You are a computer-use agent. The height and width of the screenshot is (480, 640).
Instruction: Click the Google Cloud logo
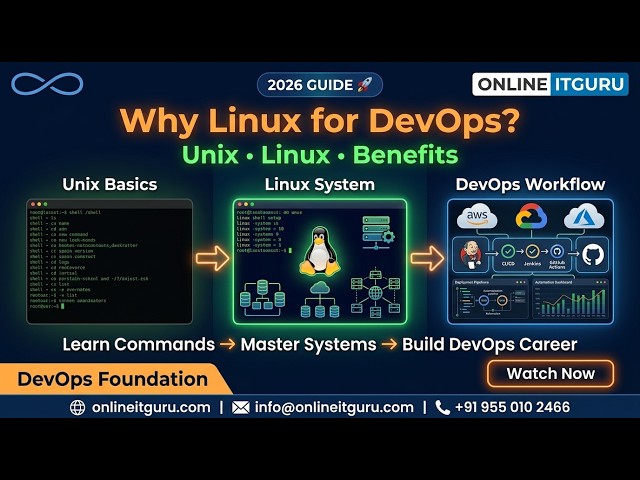(531, 216)
